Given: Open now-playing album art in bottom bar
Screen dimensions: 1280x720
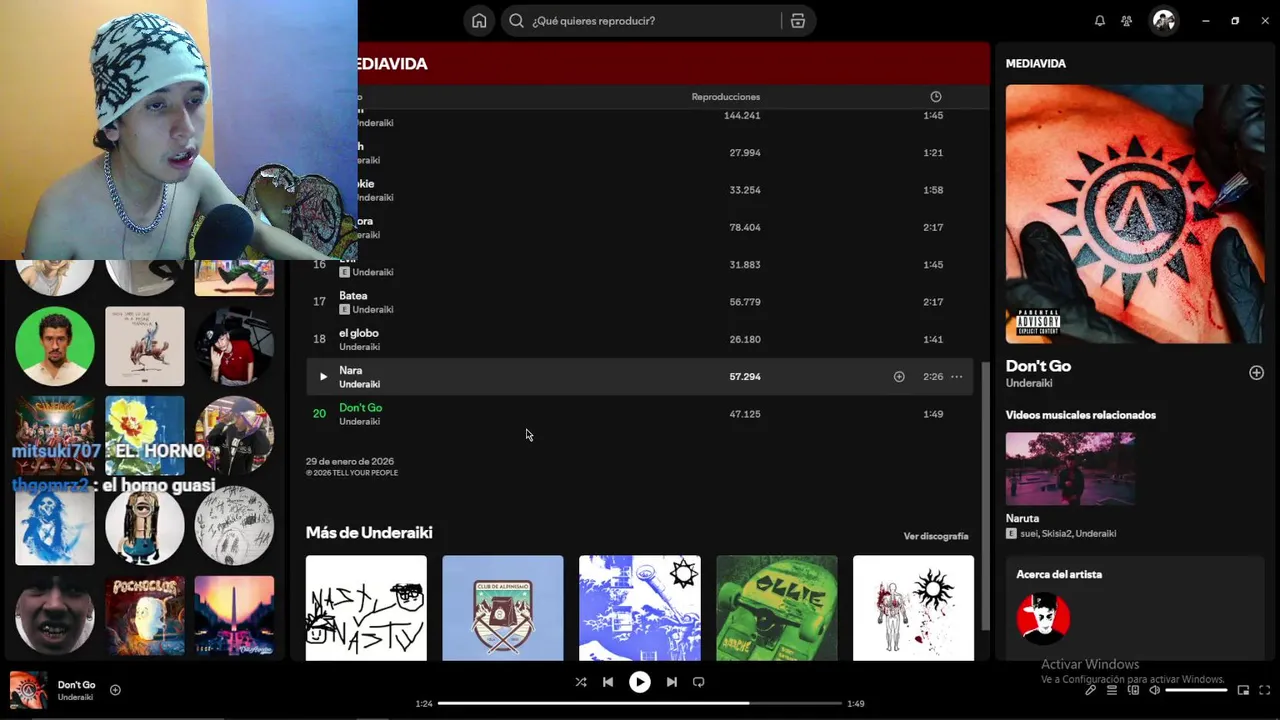Looking at the screenshot, I should tap(28, 690).
